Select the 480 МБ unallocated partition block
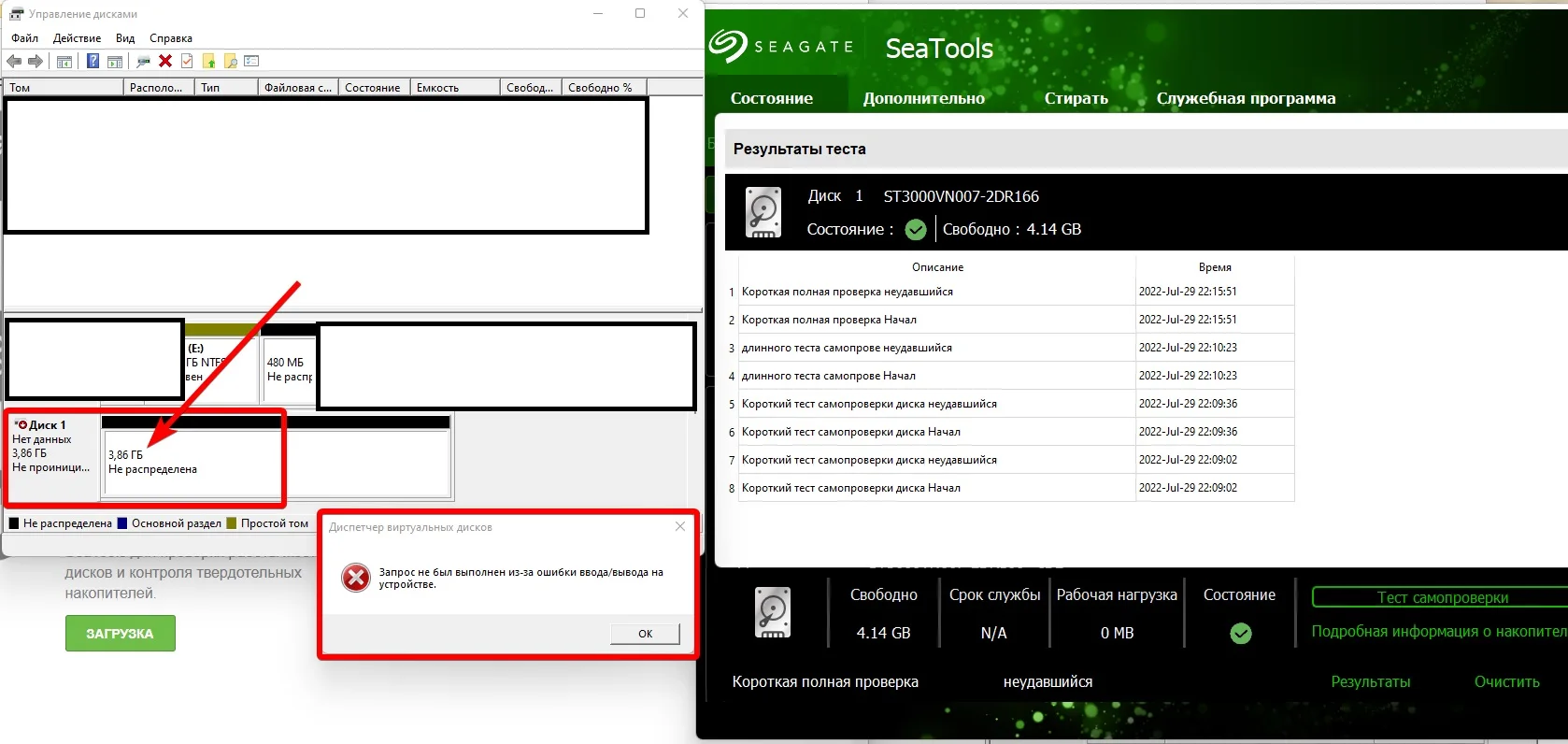This screenshot has height=744, width=1568. pos(289,364)
